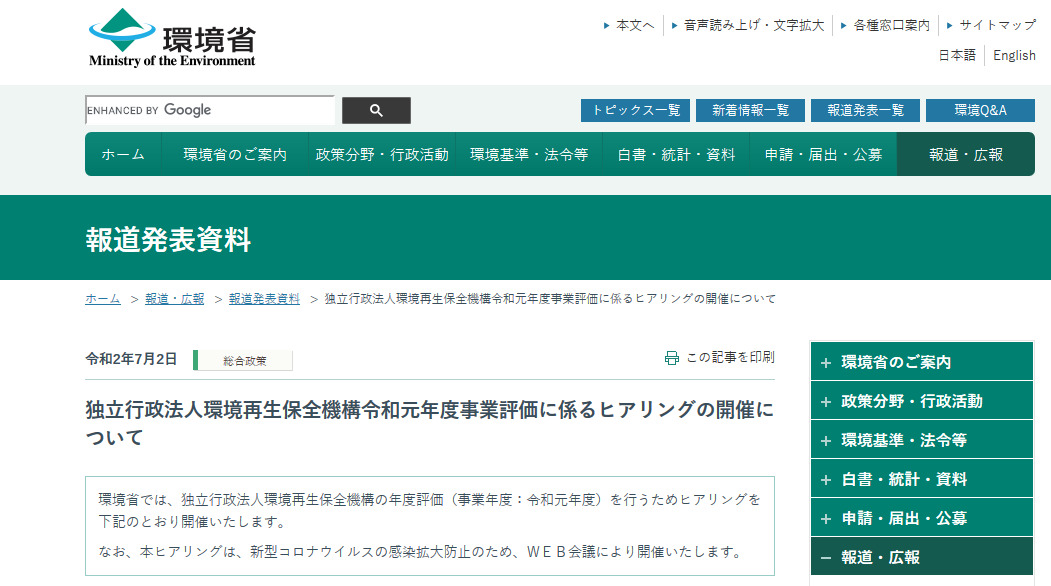The width and height of the screenshot is (1051, 586).
Task: Click 音声読み上げ・文字拡大 link
Action: point(754,25)
